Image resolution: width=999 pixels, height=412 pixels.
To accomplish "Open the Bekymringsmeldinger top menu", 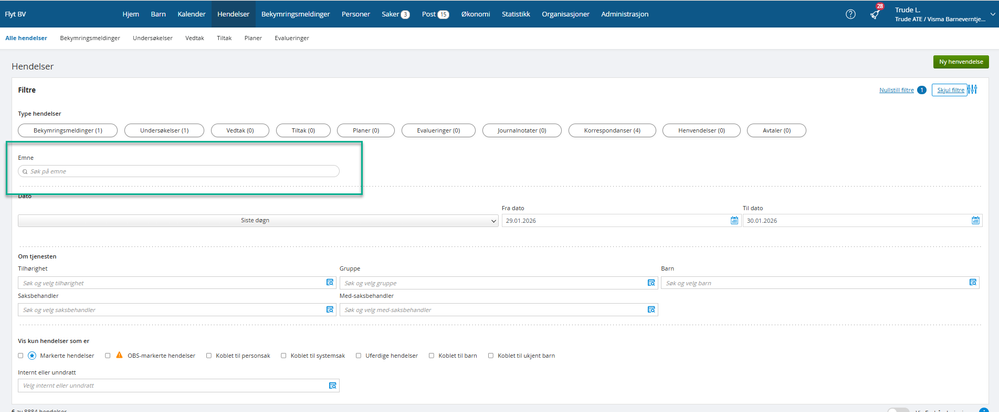I will click(295, 14).
